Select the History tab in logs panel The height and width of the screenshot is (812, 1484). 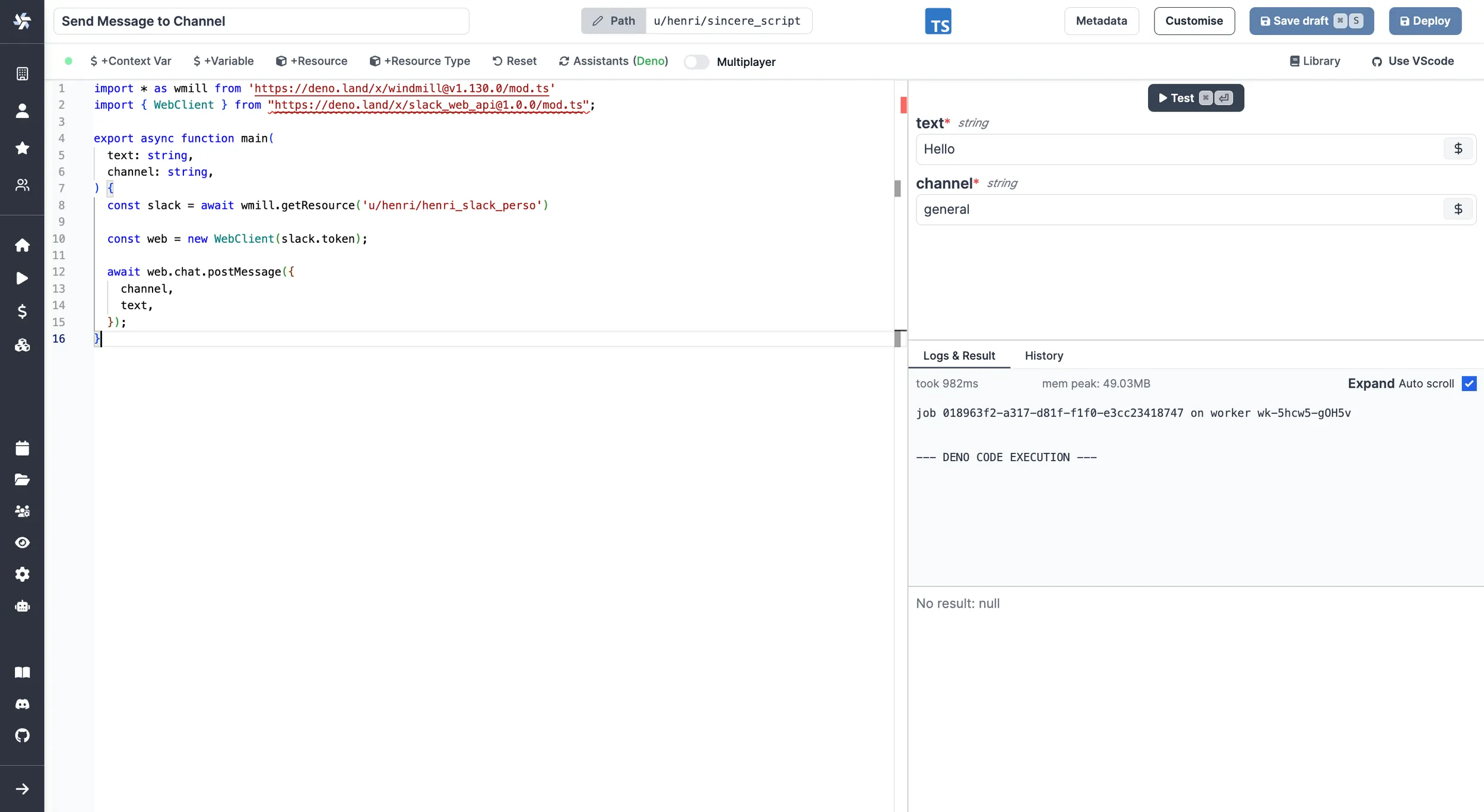(x=1044, y=355)
